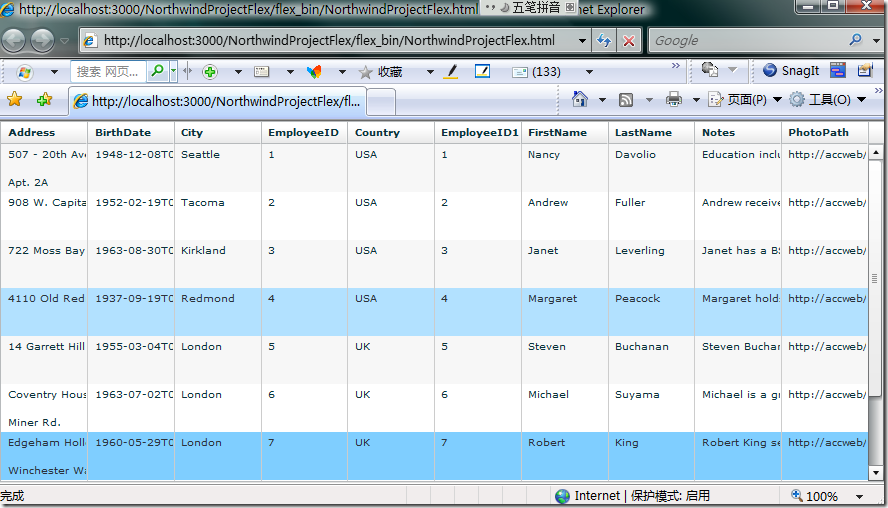The image size is (888, 508).
Task: Click the grid scrollbar up arrow
Action: [876, 152]
